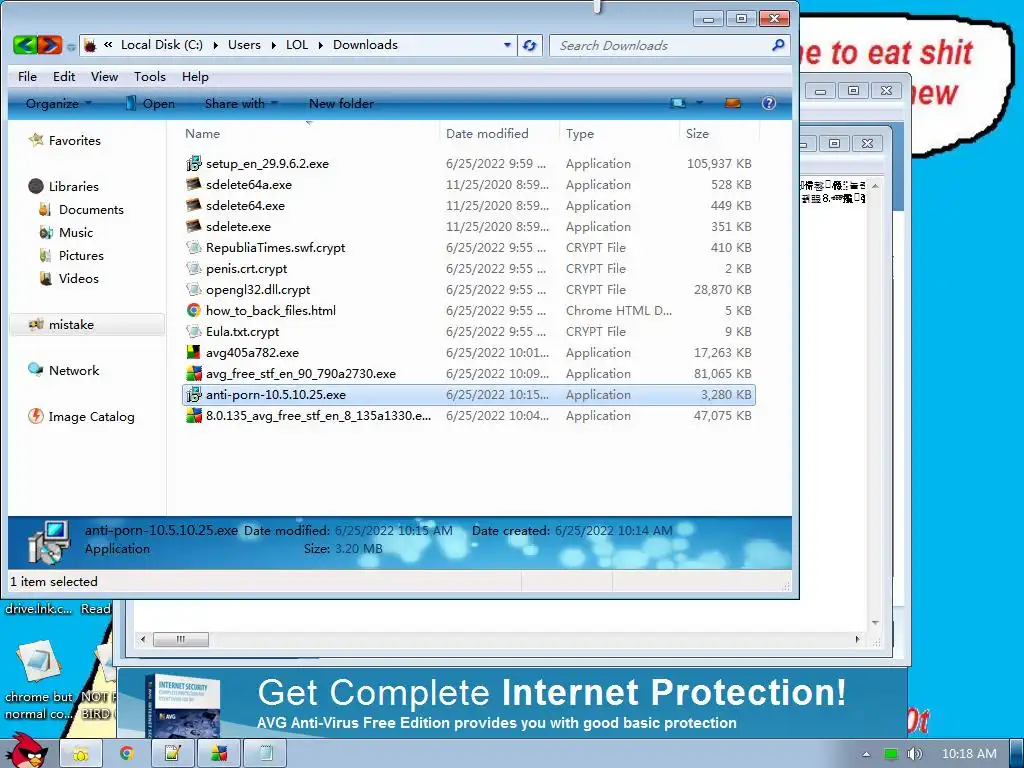
Task: Click the avg_free_stf_en_90_790a2730.exe icon
Action: (x=193, y=374)
